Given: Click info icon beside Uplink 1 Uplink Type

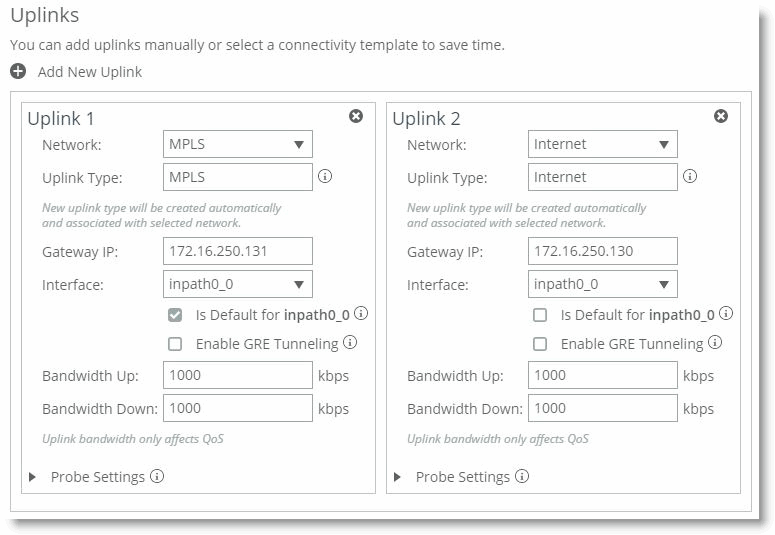Looking at the screenshot, I should pyautogui.click(x=324, y=177).
